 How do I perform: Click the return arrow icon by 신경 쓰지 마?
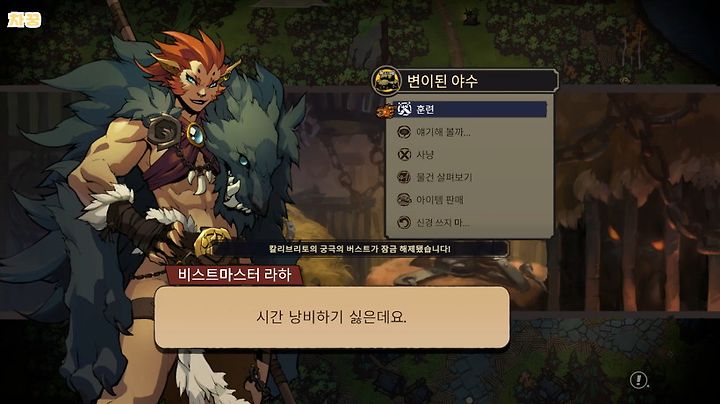point(404,223)
